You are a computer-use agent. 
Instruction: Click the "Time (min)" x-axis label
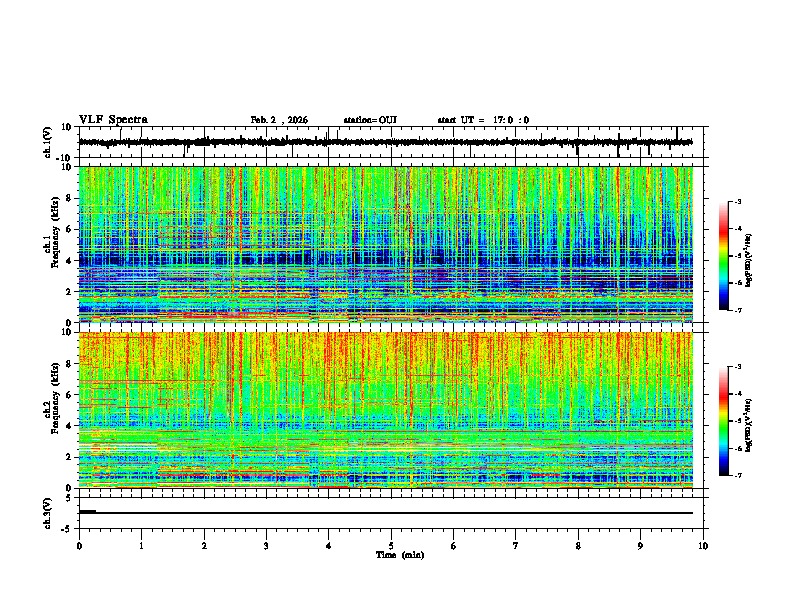coord(400,555)
